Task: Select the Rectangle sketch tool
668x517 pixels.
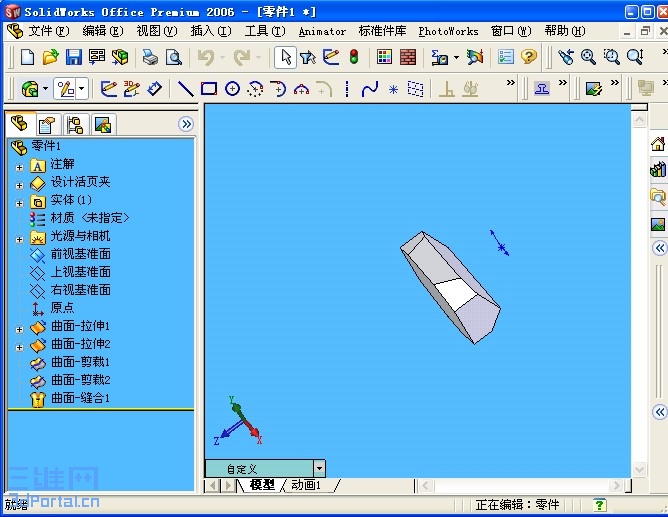Action: coord(209,89)
